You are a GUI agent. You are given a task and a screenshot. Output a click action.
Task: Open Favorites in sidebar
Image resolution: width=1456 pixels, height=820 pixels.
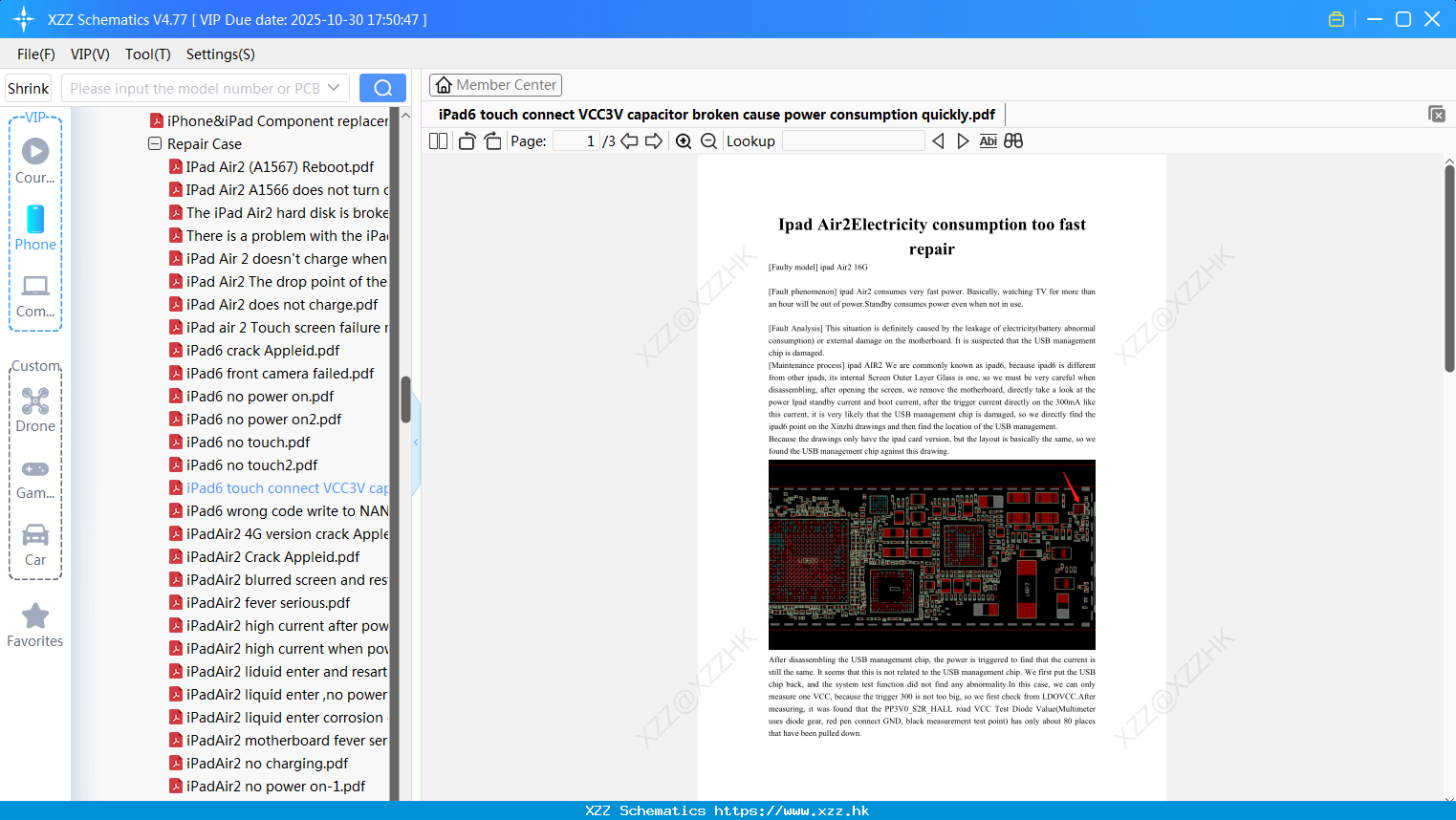coord(35,626)
